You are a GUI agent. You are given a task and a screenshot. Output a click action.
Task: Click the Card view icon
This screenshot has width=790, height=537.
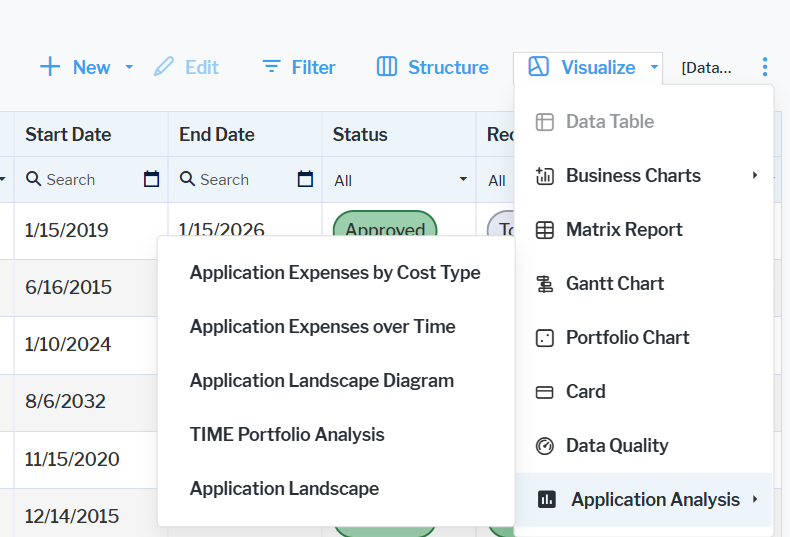pos(545,392)
